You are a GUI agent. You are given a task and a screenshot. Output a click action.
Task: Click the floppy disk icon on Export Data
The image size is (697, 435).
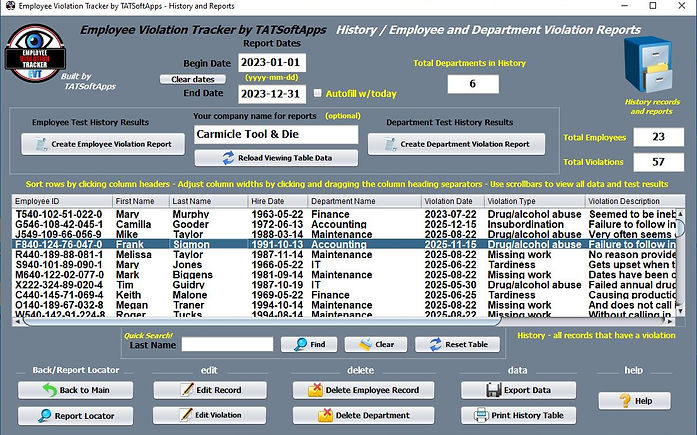(493, 390)
